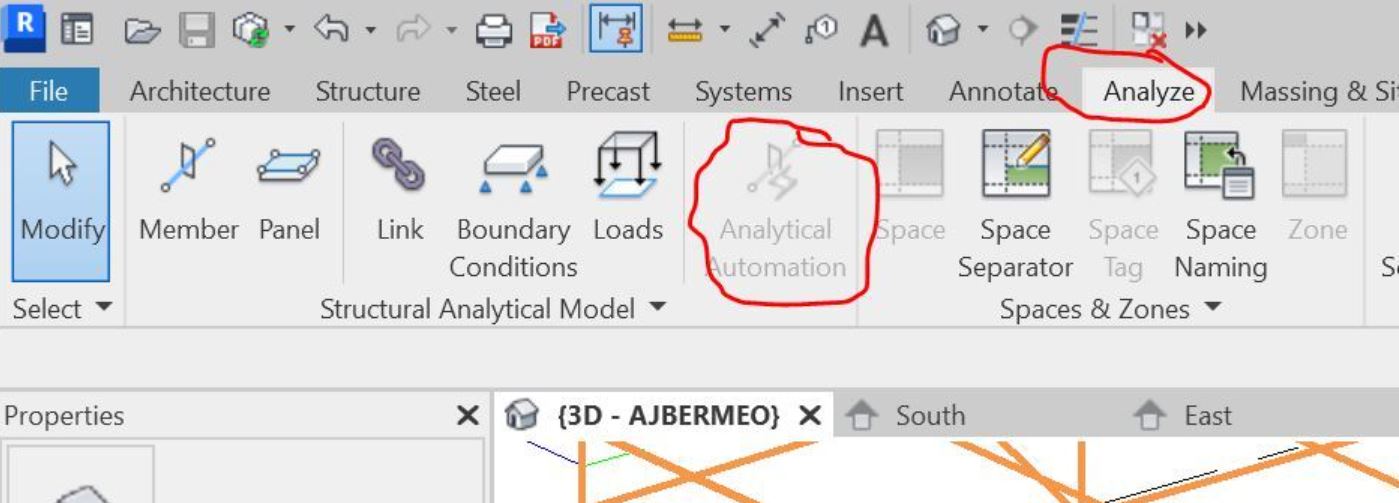This screenshot has height=503, width=1399.
Task: Click the Redo arrow icon
Action: (x=412, y=30)
